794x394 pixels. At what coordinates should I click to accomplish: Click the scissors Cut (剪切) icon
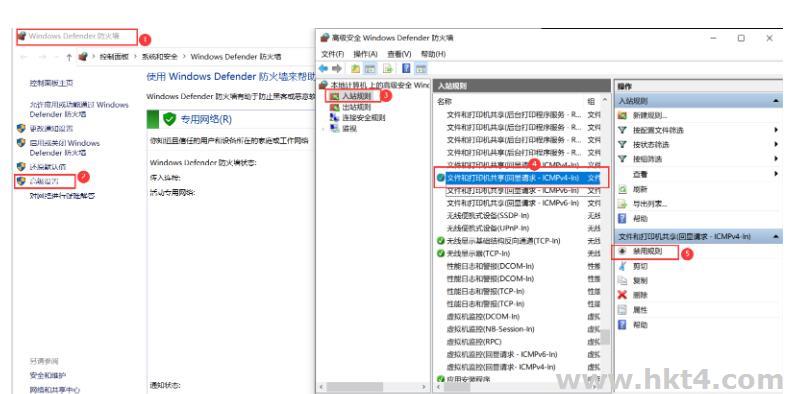click(x=623, y=266)
